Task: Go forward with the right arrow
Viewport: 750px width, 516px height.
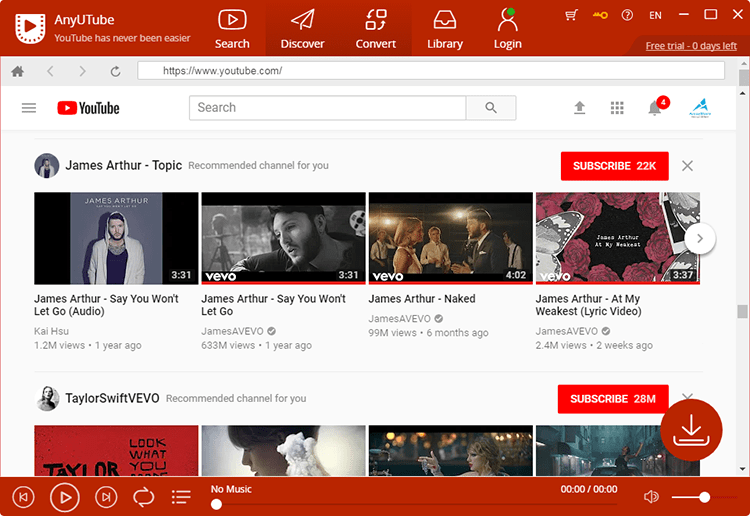Action: tap(82, 71)
